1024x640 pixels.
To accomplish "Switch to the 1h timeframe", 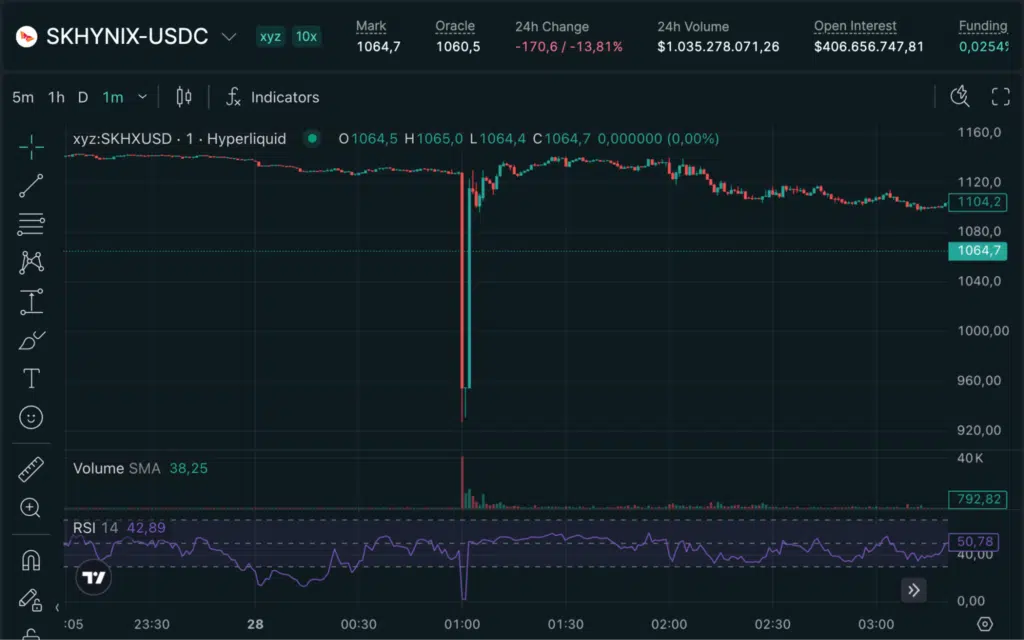I will [x=56, y=97].
